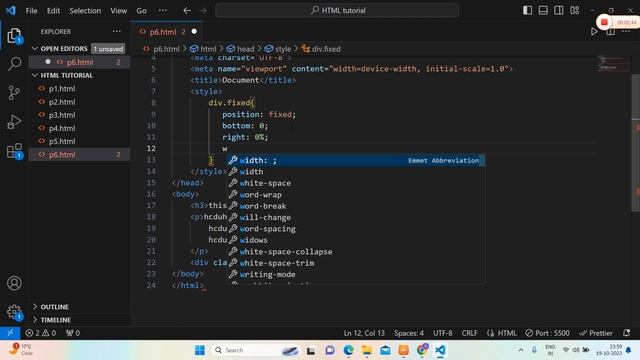Choose will-change suggestion
The image size is (640, 360).
pyautogui.click(x=356, y=218)
